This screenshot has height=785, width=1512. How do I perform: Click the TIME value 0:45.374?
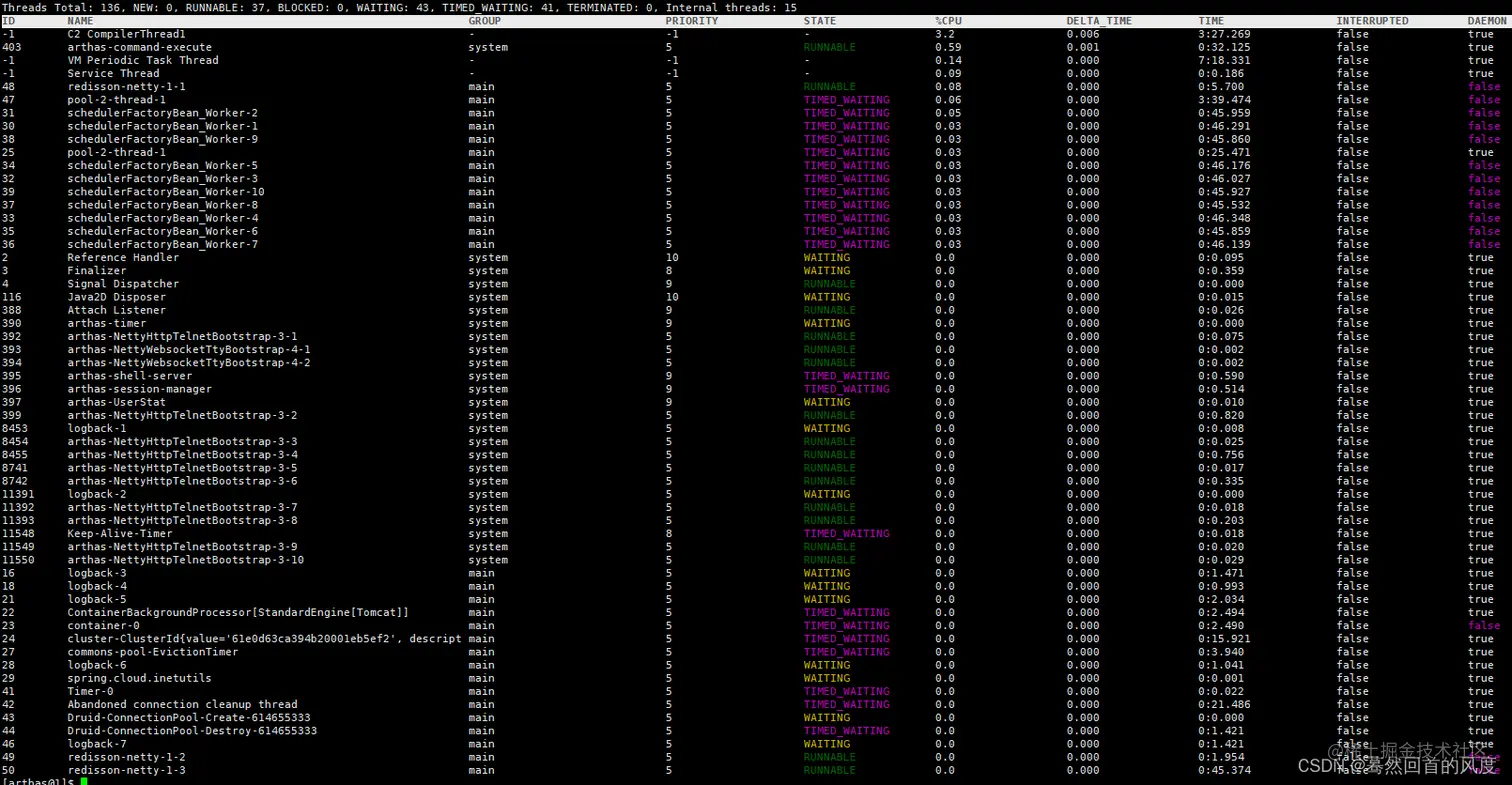tap(1225, 770)
